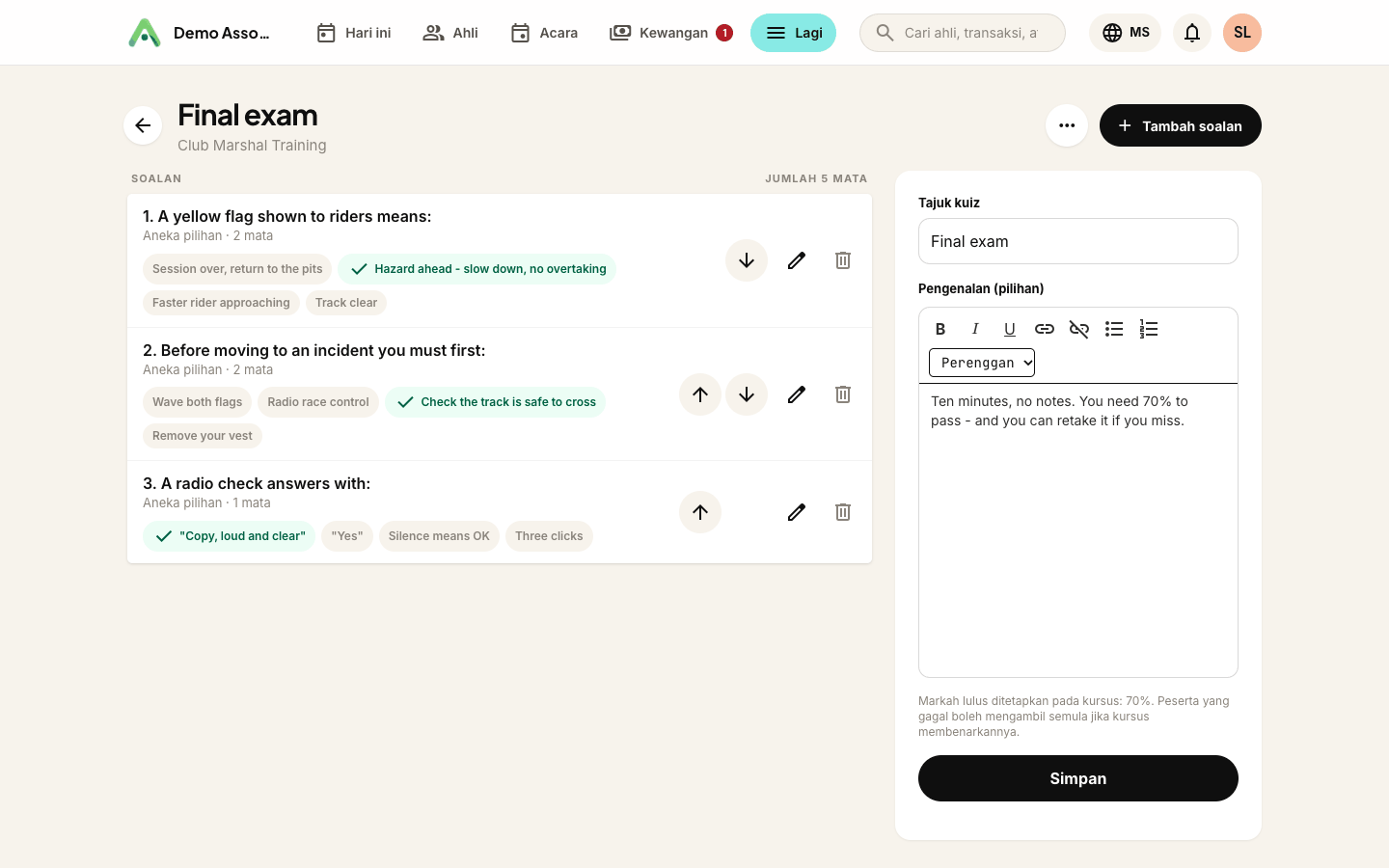Open the Perenggan paragraph style dropdown
This screenshot has height=868, width=1389.
click(982, 363)
